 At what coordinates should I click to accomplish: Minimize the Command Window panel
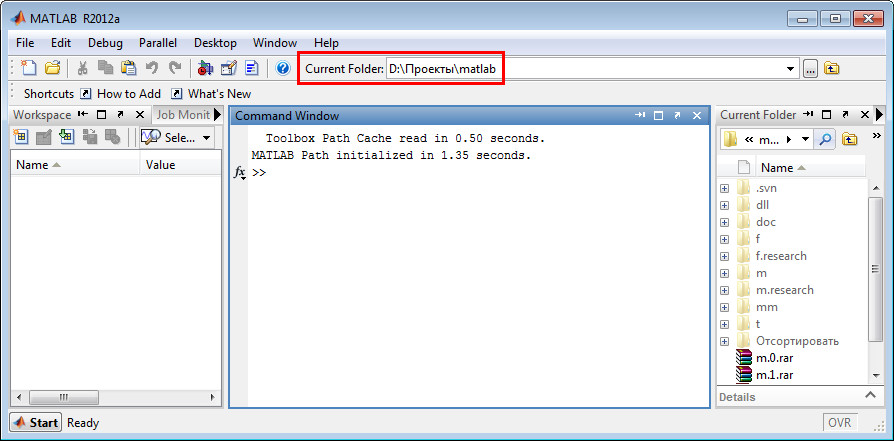pos(640,116)
